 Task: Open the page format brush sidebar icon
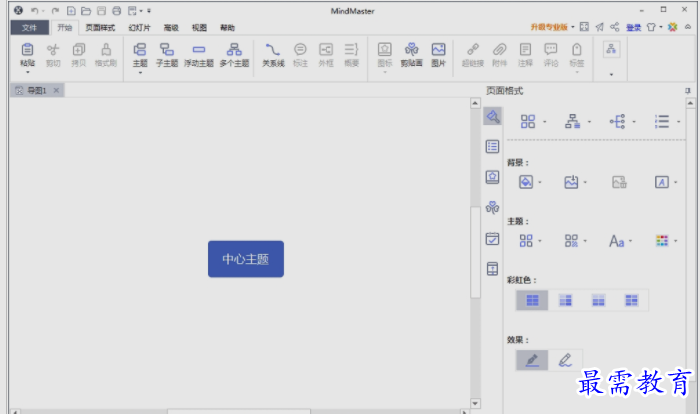coord(492,116)
